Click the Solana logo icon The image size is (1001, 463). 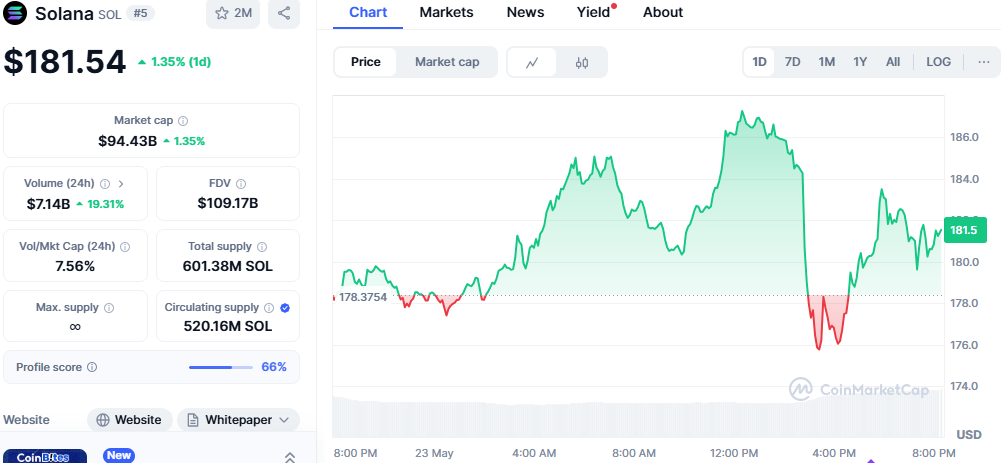pyautogui.click(x=15, y=12)
